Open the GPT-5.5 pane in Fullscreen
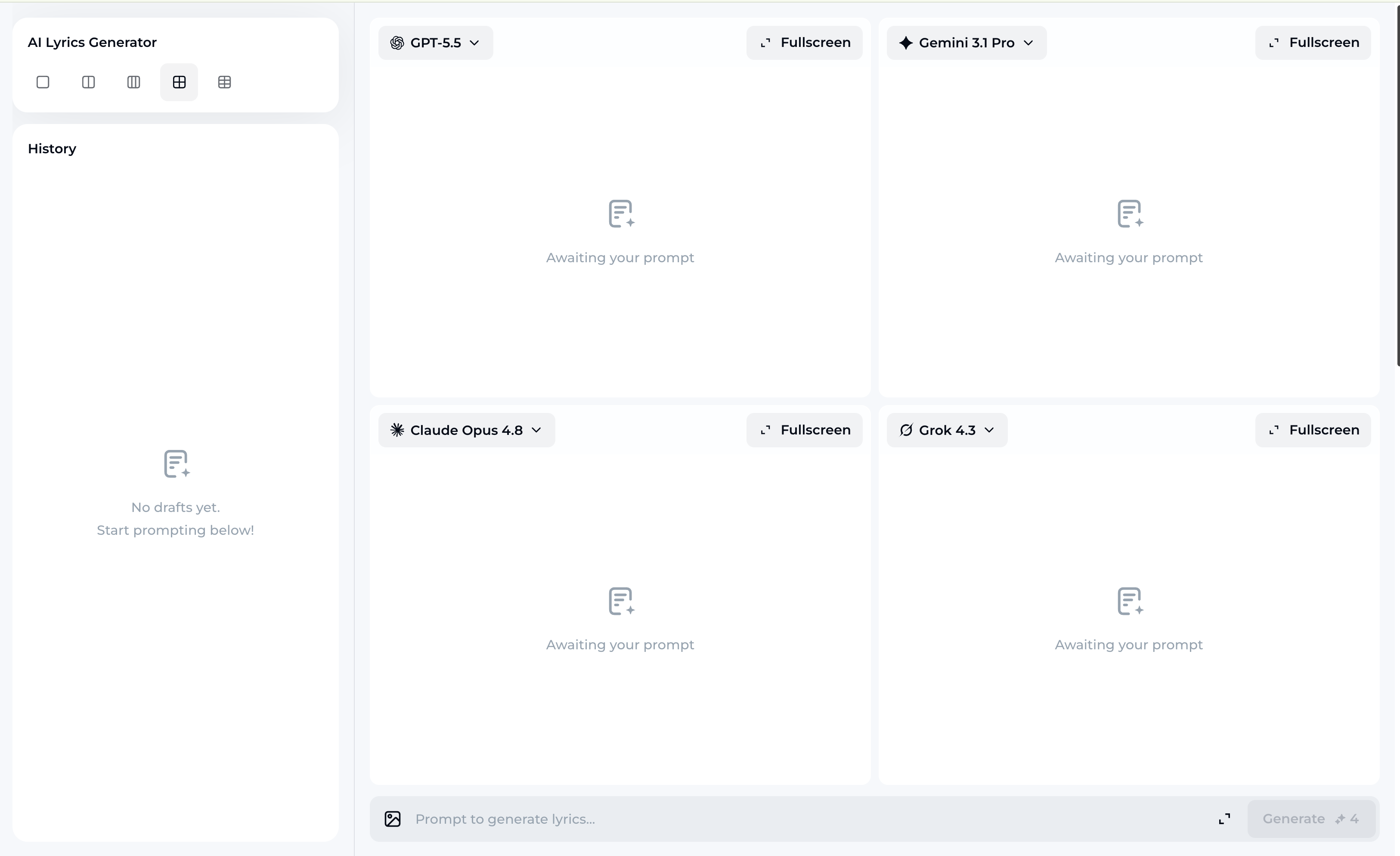The image size is (1400, 856). click(x=805, y=43)
